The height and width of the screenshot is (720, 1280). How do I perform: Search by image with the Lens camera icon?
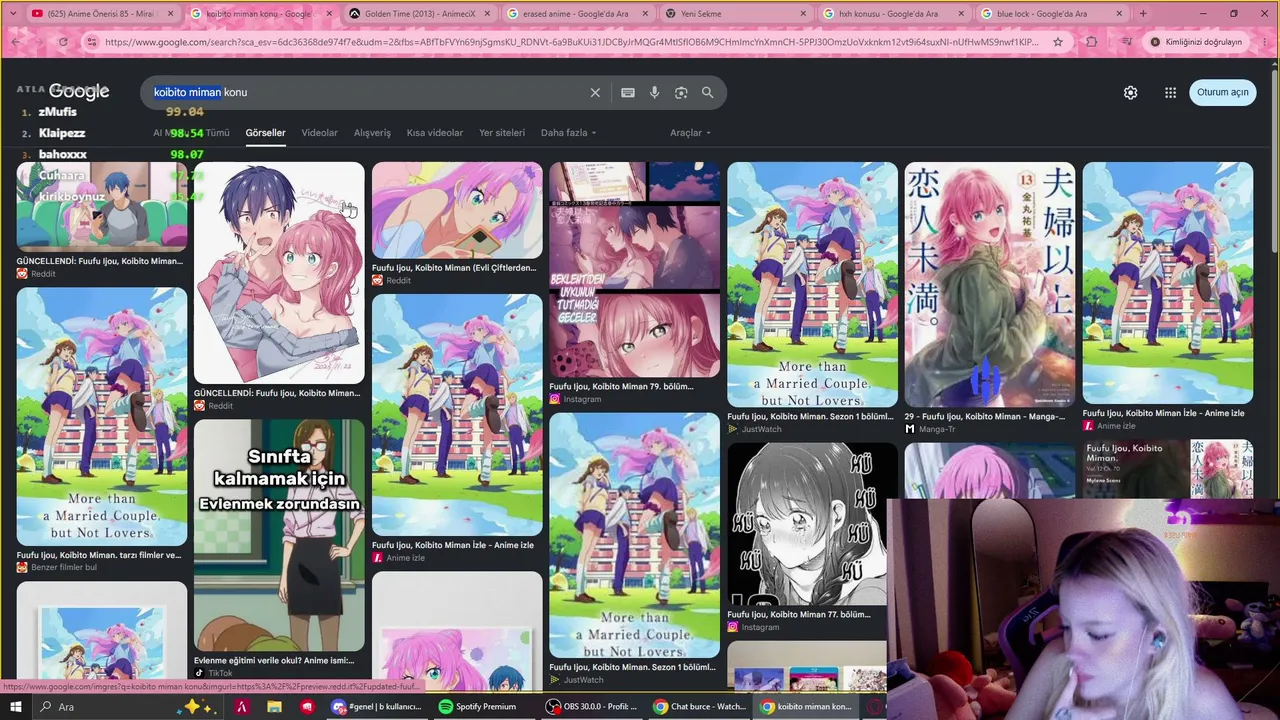(681, 92)
